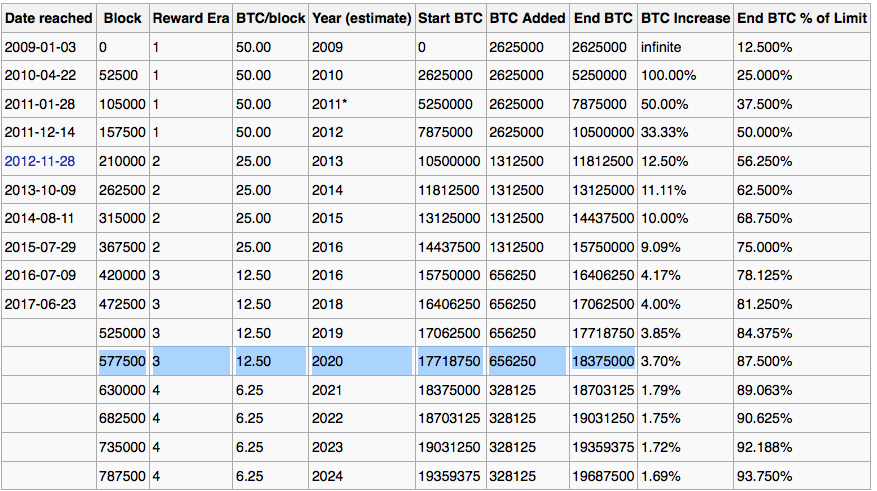The image size is (877, 491).
Task: Click the Start BTC column header
Action: point(450,18)
